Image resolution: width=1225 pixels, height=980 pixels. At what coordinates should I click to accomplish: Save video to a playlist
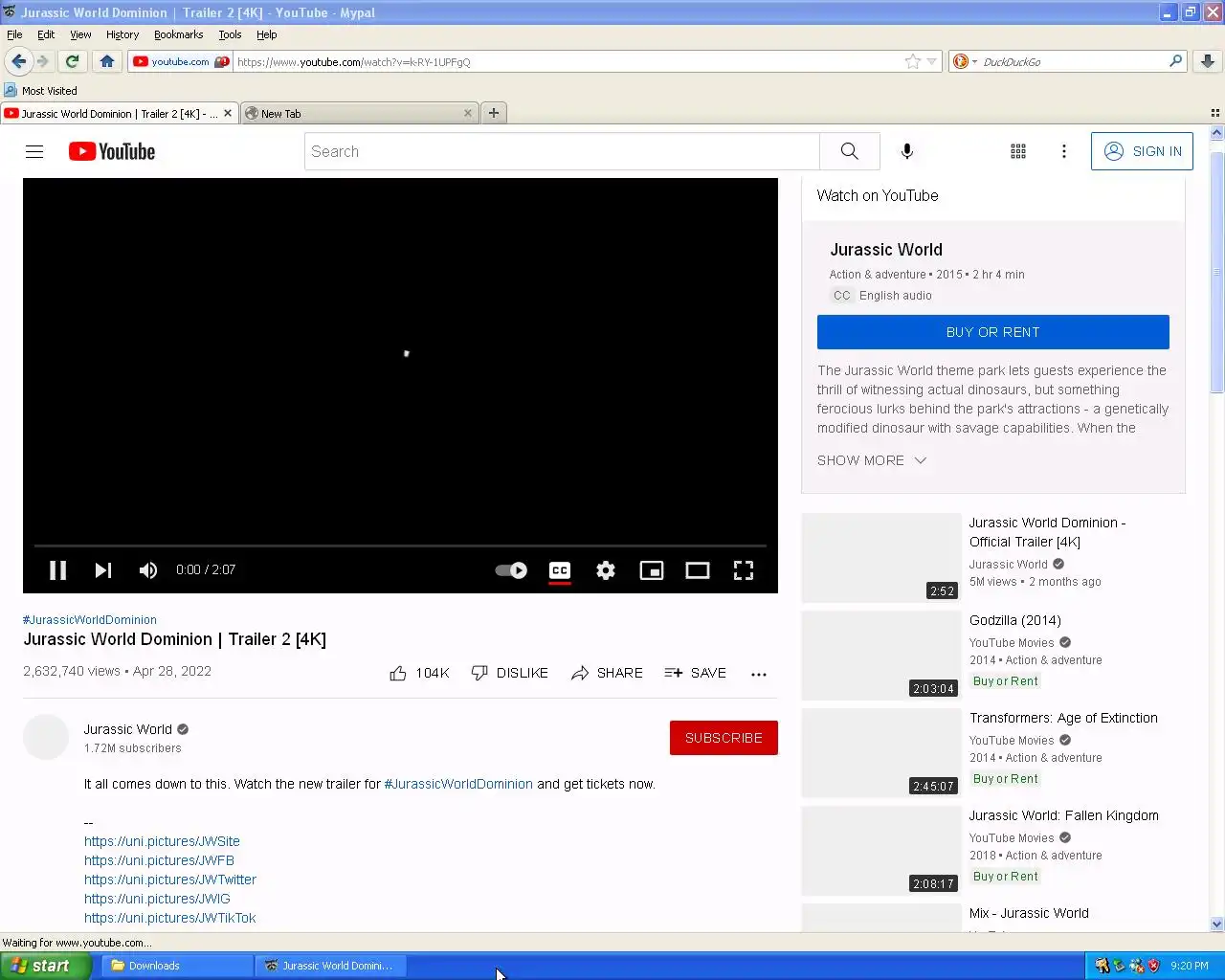pyautogui.click(x=696, y=673)
